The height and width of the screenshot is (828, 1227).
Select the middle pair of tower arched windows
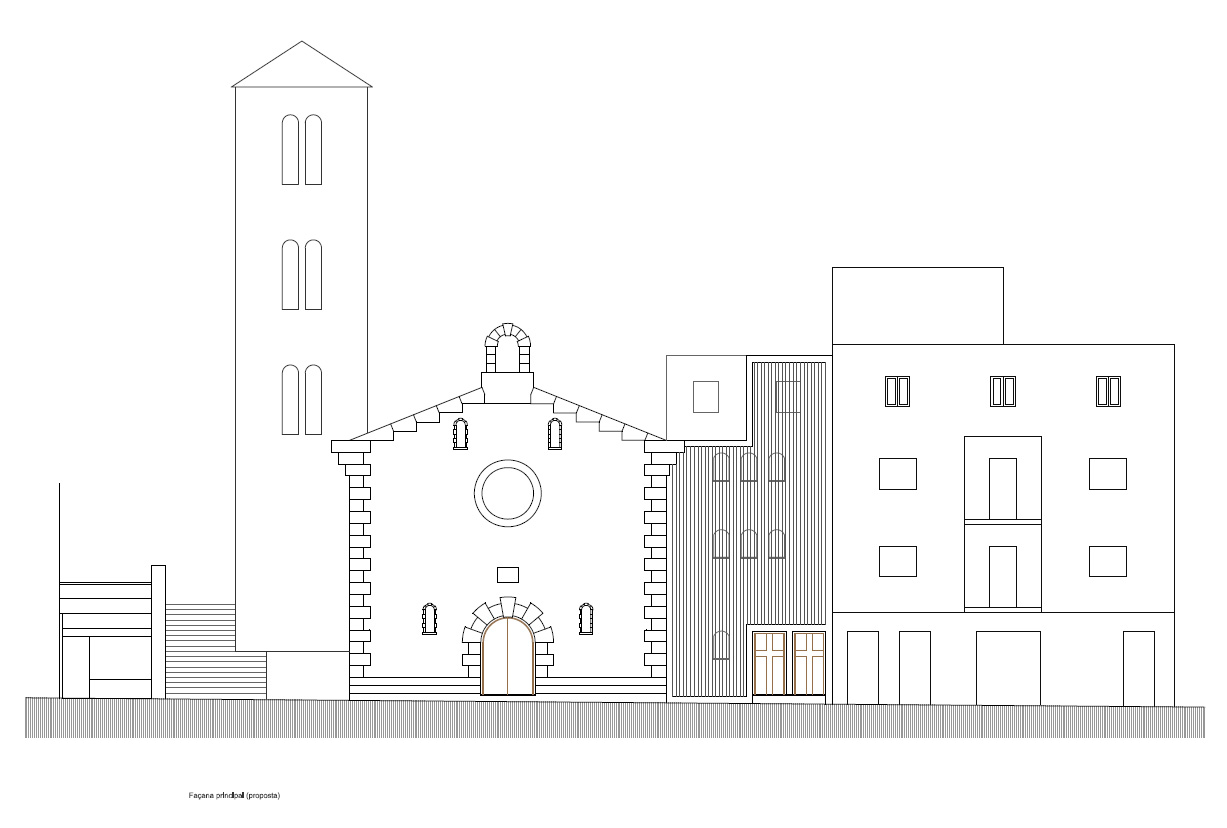[302, 275]
